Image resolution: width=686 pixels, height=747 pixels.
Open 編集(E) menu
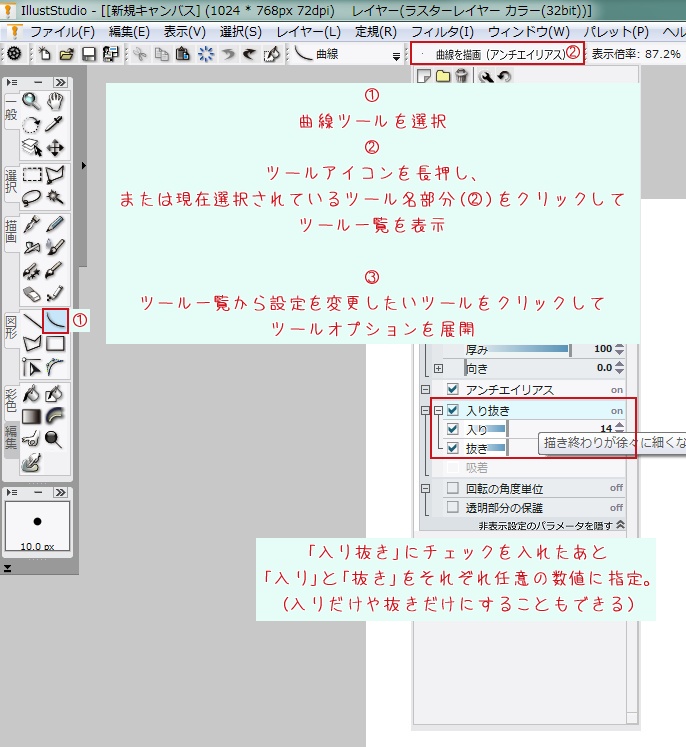coord(129,32)
